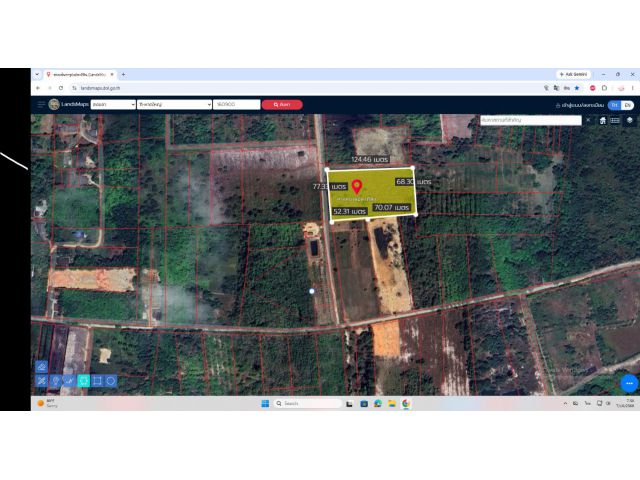Show hidden system tray icons
The height and width of the screenshot is (480, 640).
pos(565,403)
